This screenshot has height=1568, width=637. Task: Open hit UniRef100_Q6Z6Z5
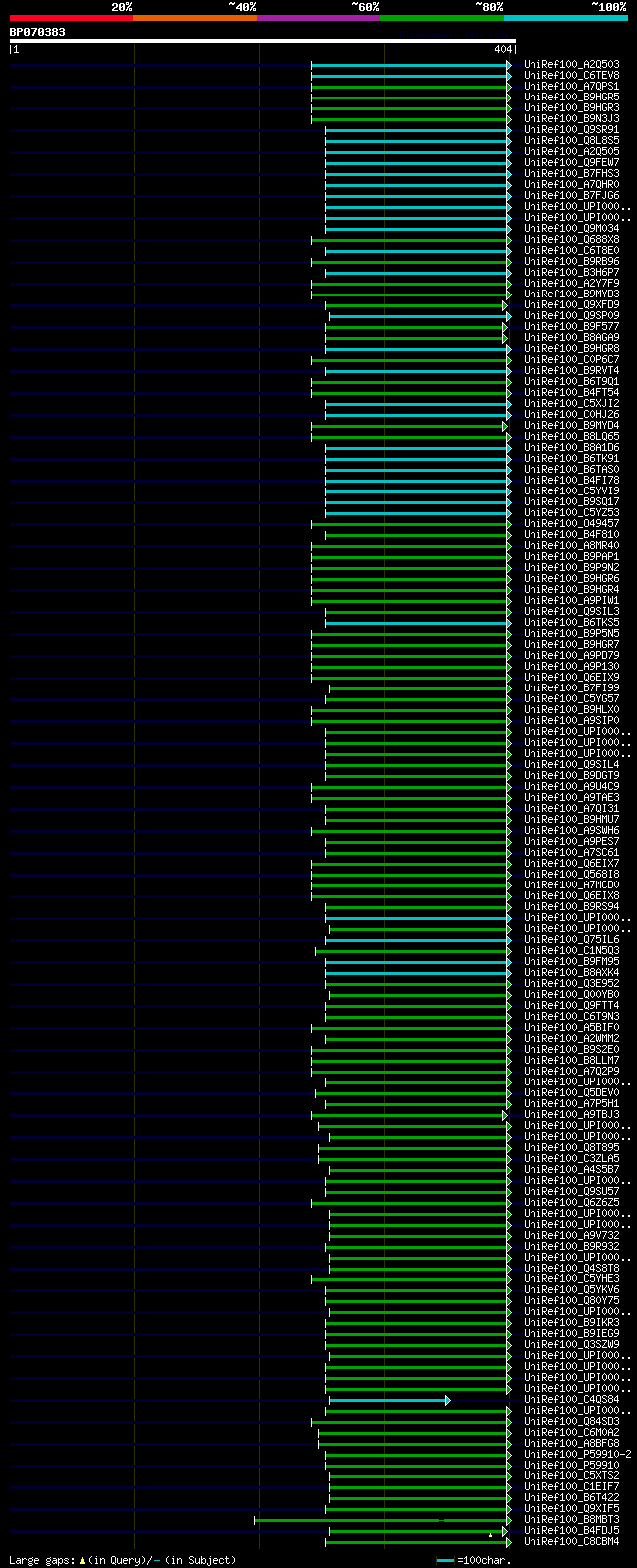coord(571,1202)
